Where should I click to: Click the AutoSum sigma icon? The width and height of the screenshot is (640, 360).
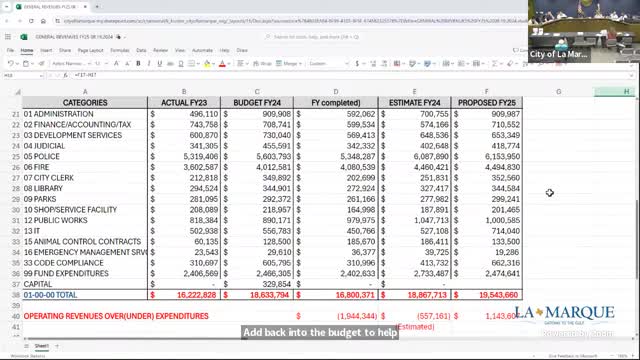494,64
